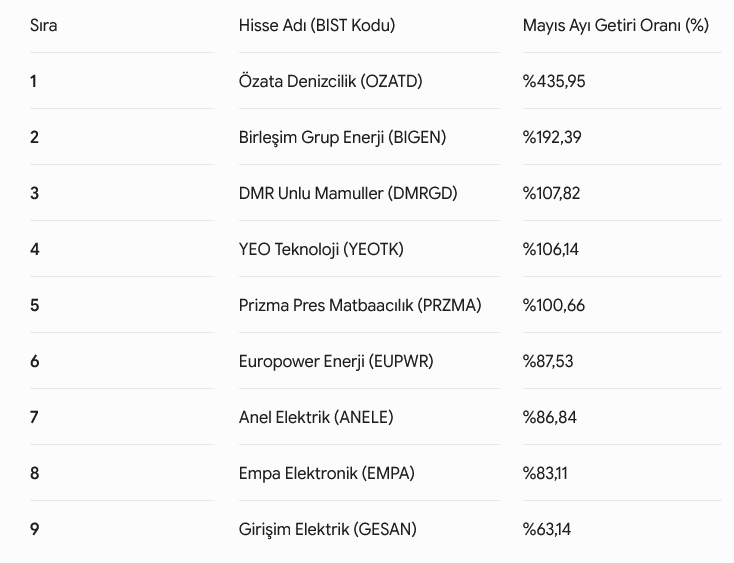Screen dimensions: 734x563
Task: Click the %107,82 percentage cell
Action: (x=551, y=193)
